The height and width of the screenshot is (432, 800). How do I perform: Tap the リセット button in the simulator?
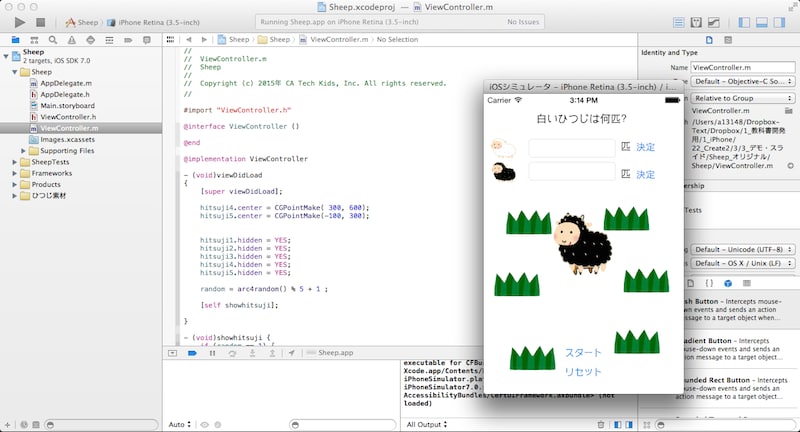tap(583, 372)
